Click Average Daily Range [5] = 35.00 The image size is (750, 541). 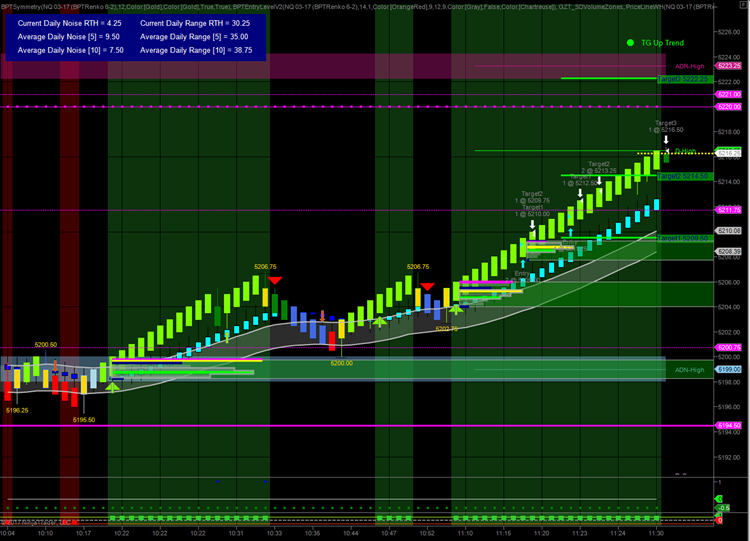(x=194, y=37)
